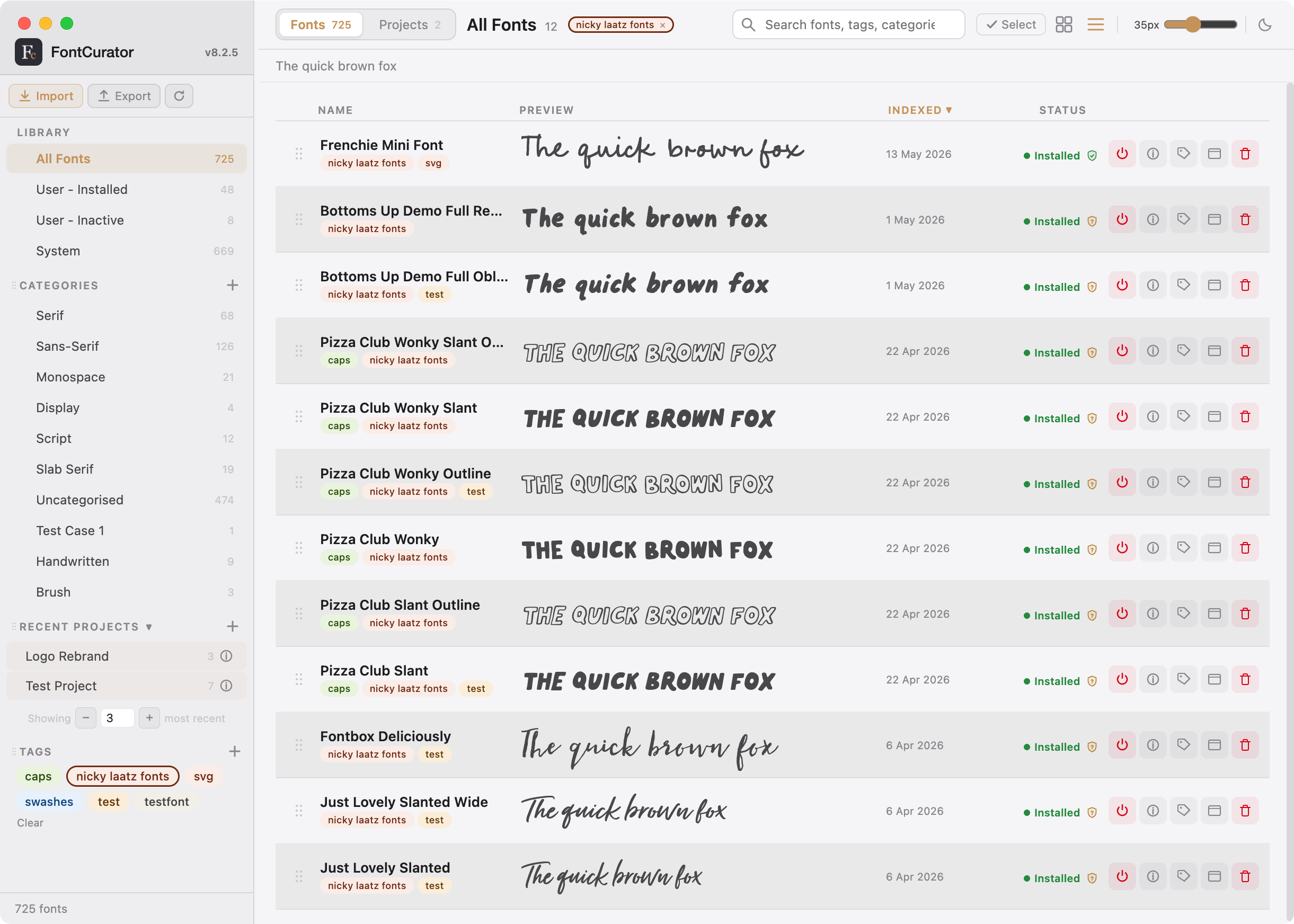Show info for Pizza Club Wonky Outline
Screen dimensions: 1294x924
[x=1153, y=483]
